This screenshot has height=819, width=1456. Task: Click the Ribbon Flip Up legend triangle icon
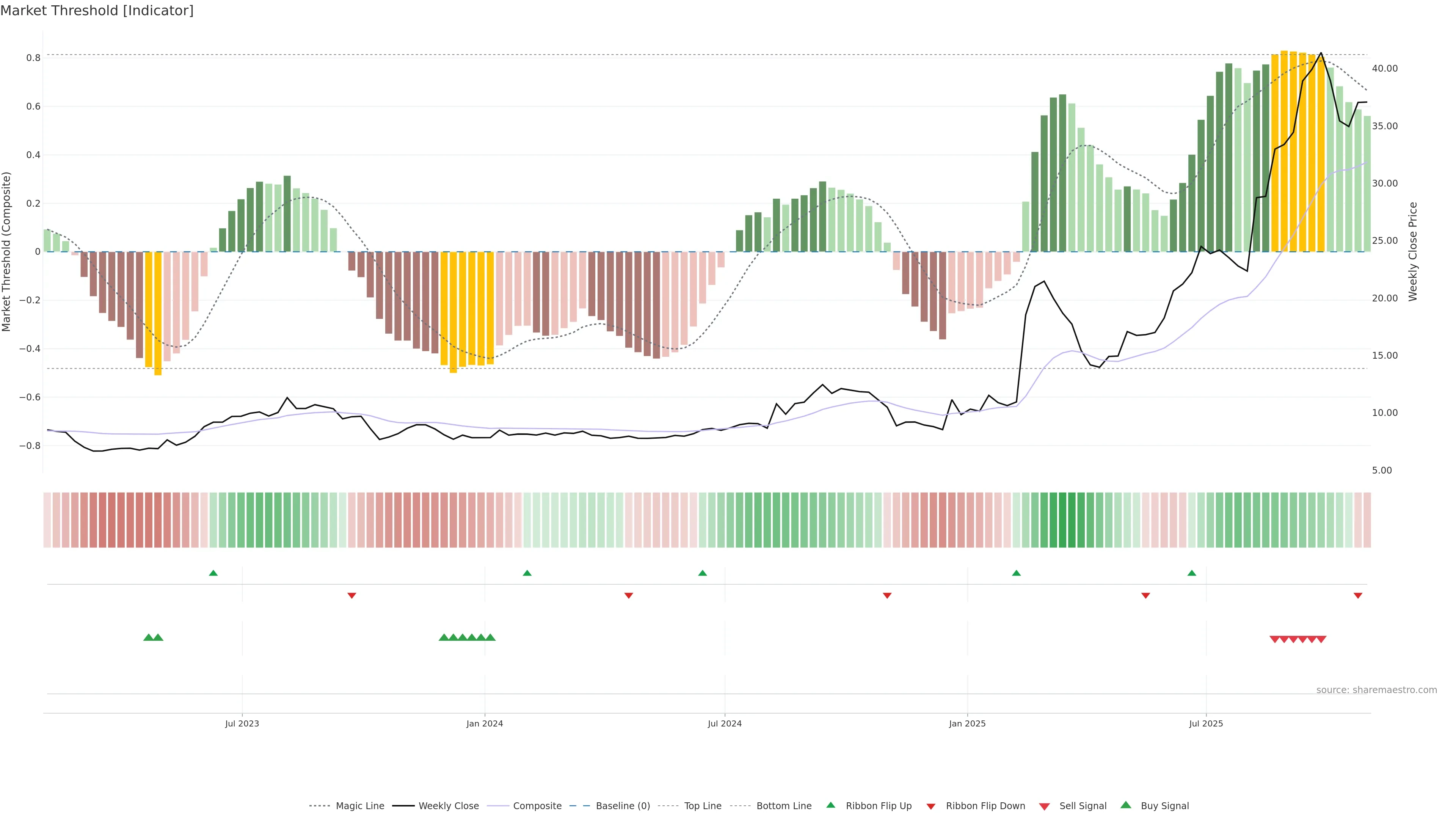click(830, 805)
